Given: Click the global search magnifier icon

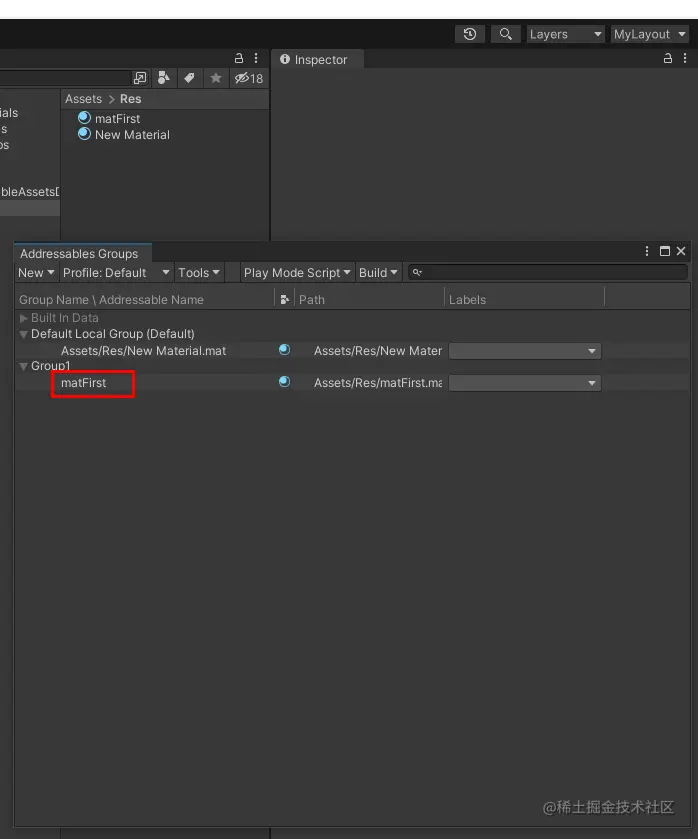Looking at the screenshot, I should pos(505,34).
